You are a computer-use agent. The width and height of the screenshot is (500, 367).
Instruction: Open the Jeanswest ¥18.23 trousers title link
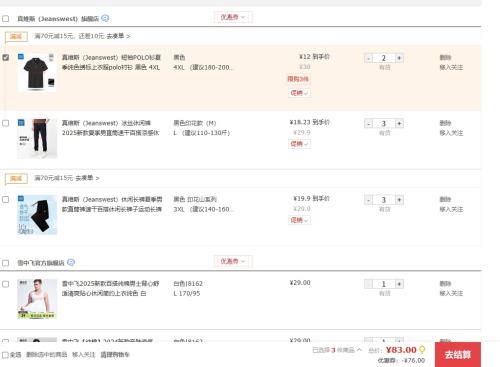point(111,128)
